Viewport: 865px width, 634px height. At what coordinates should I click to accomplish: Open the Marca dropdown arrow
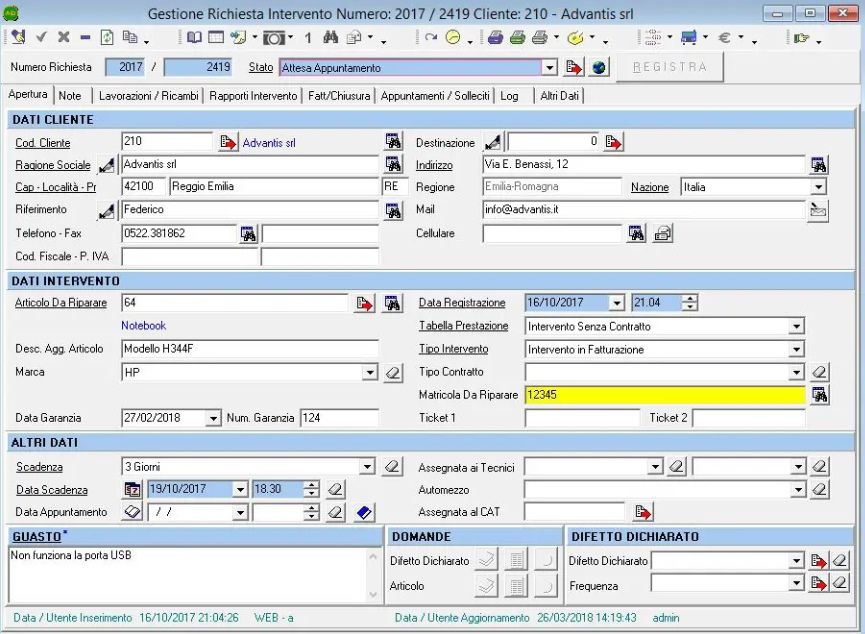(x=370, y=372)
